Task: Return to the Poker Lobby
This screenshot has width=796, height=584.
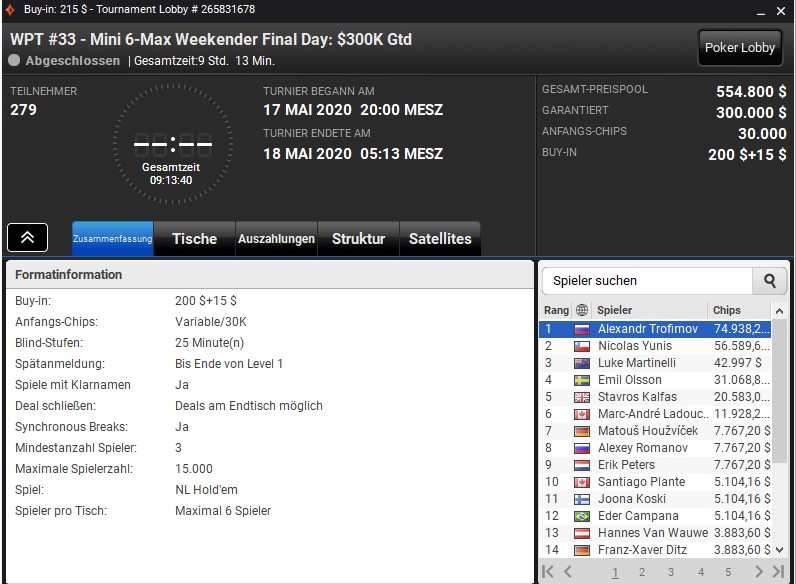Action: pos(740,48)
